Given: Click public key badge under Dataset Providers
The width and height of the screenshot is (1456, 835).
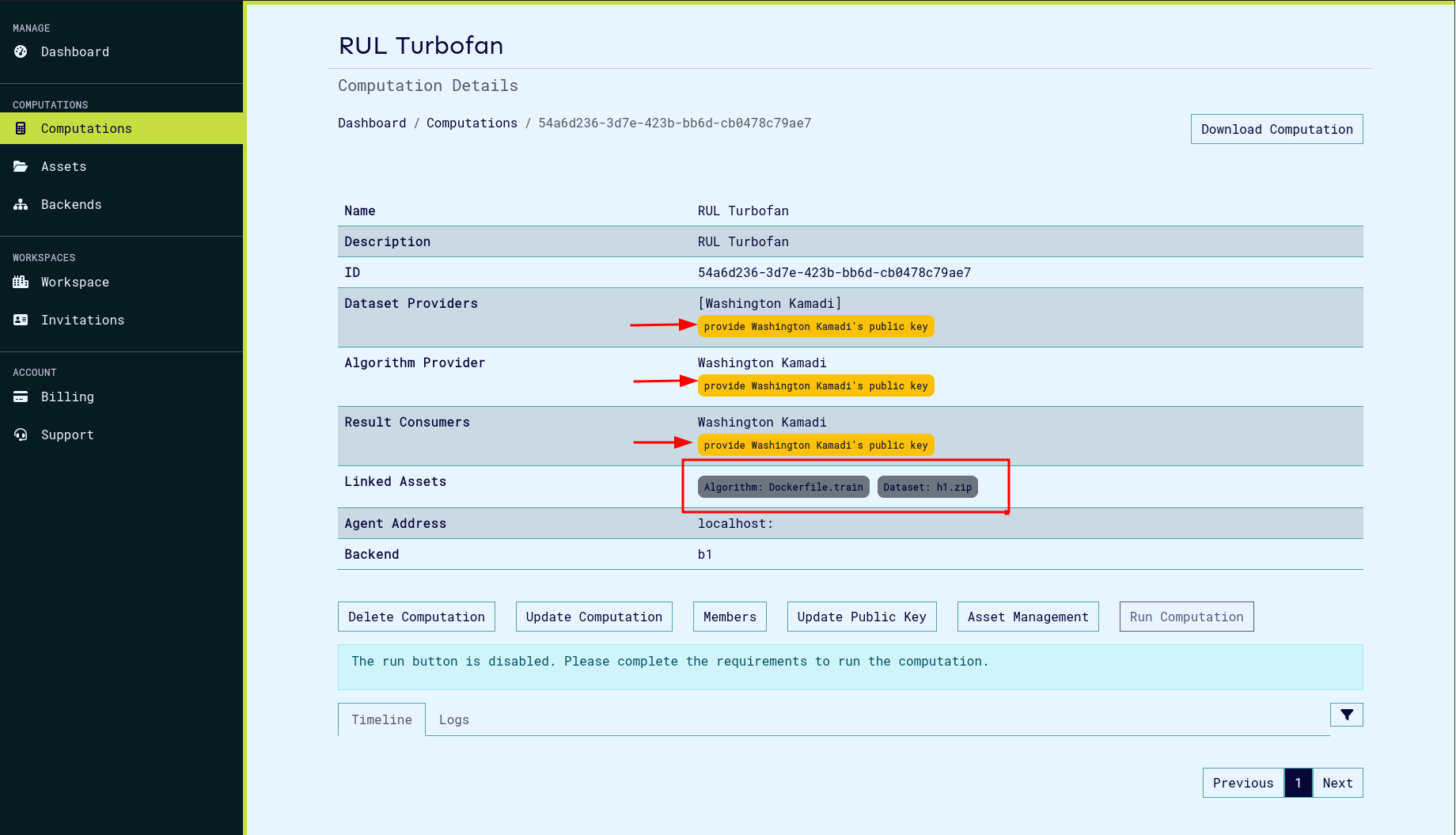Looking at the screenshot, I should (x=816, y=326).
